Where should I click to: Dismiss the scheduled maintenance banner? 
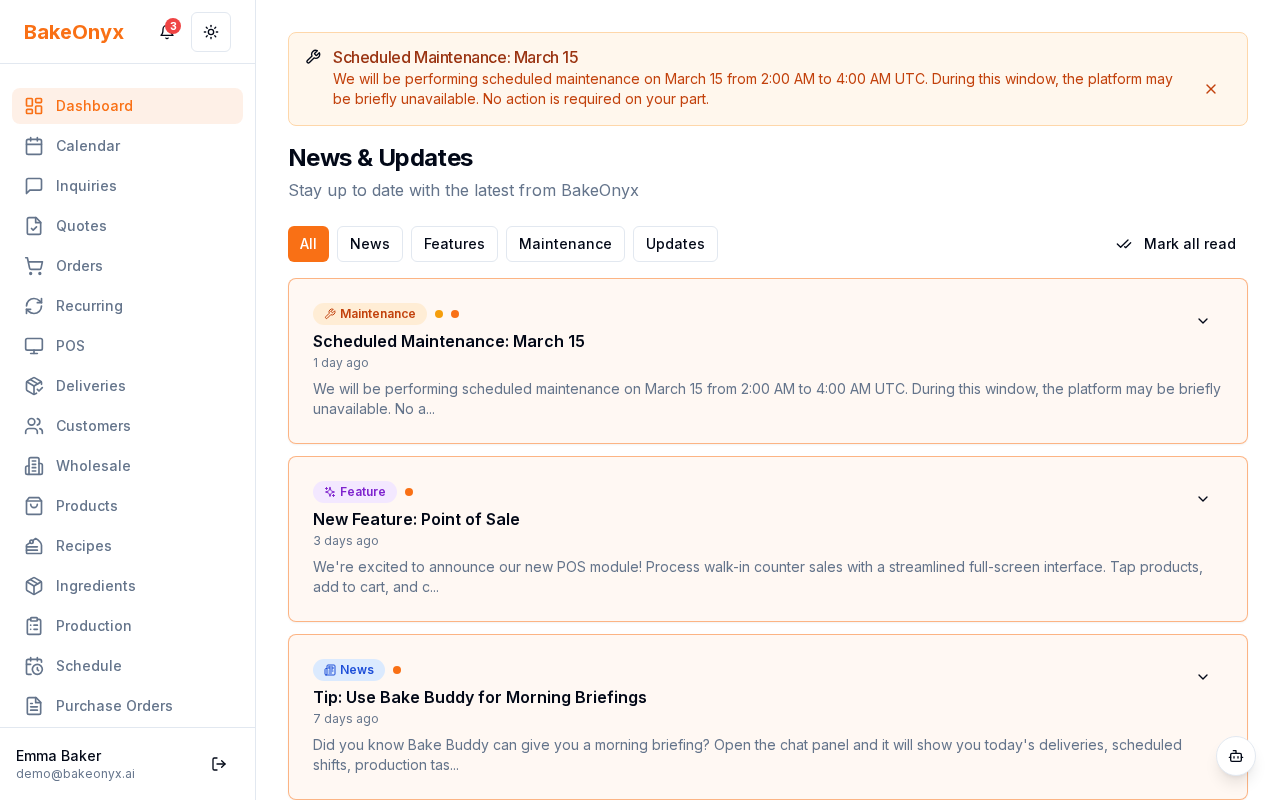point(1211,89)
